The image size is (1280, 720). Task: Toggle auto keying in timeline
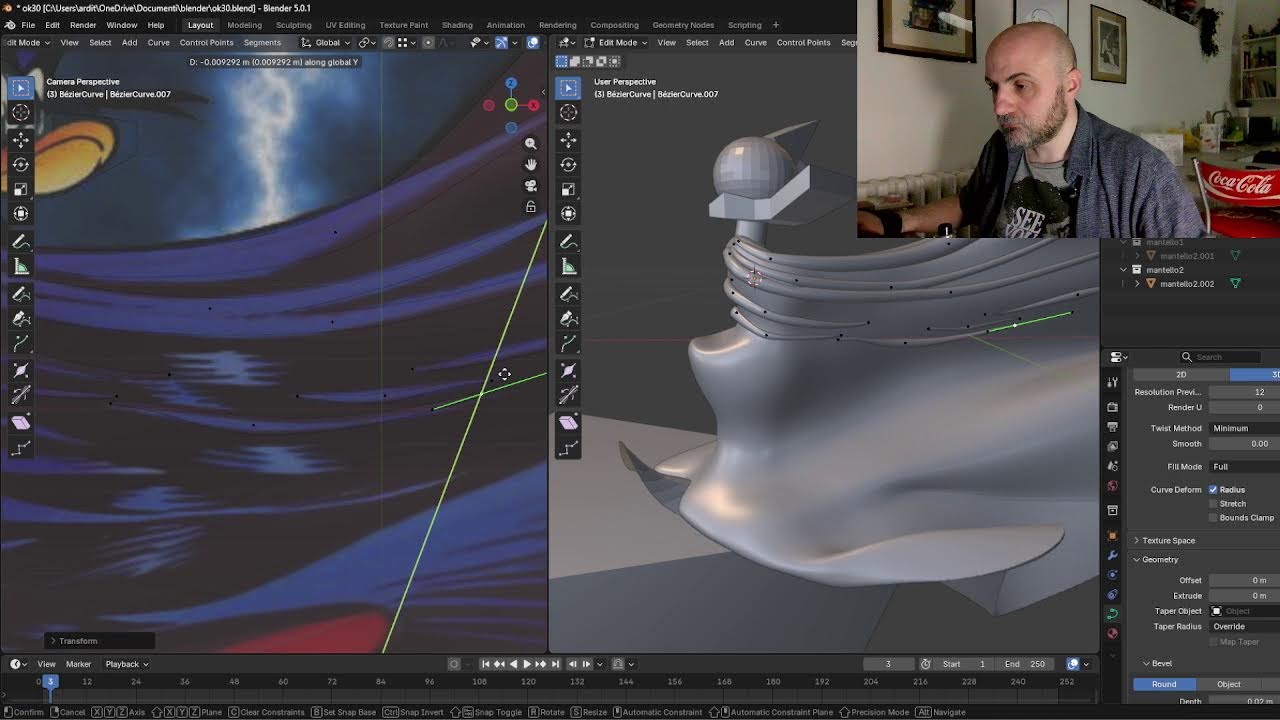pos(454,664)
